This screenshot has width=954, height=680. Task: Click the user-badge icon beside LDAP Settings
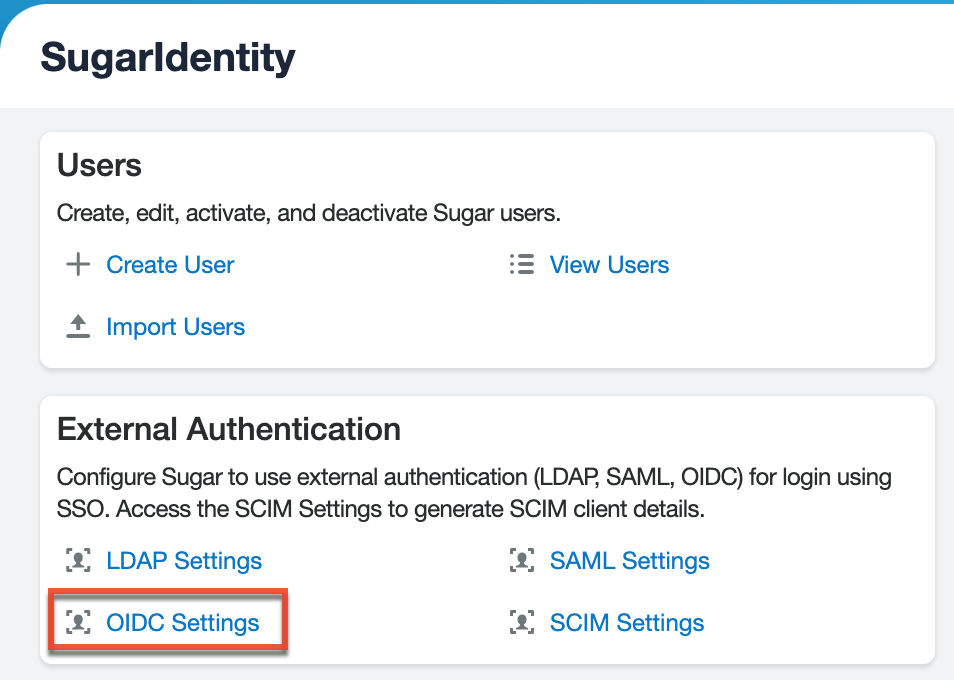coord(77,561)
